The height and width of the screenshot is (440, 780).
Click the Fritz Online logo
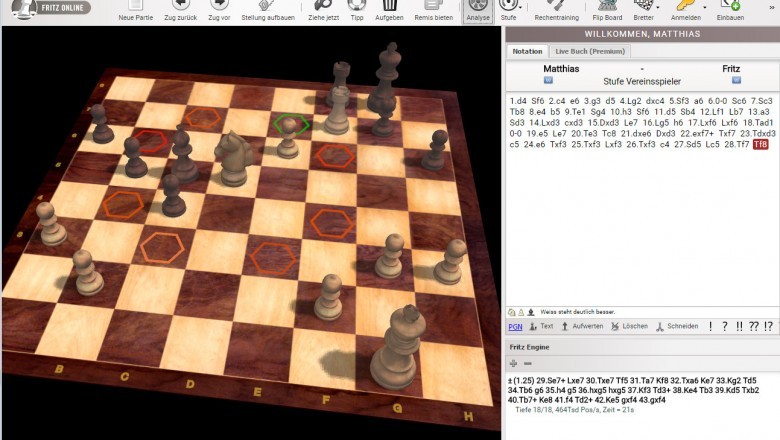(51, 8)
